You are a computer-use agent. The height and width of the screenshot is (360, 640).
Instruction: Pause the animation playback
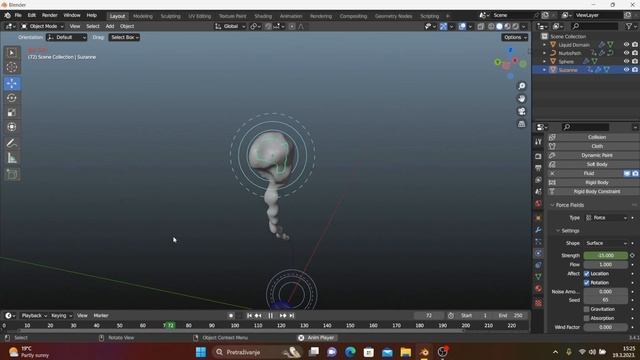(271, 316)
